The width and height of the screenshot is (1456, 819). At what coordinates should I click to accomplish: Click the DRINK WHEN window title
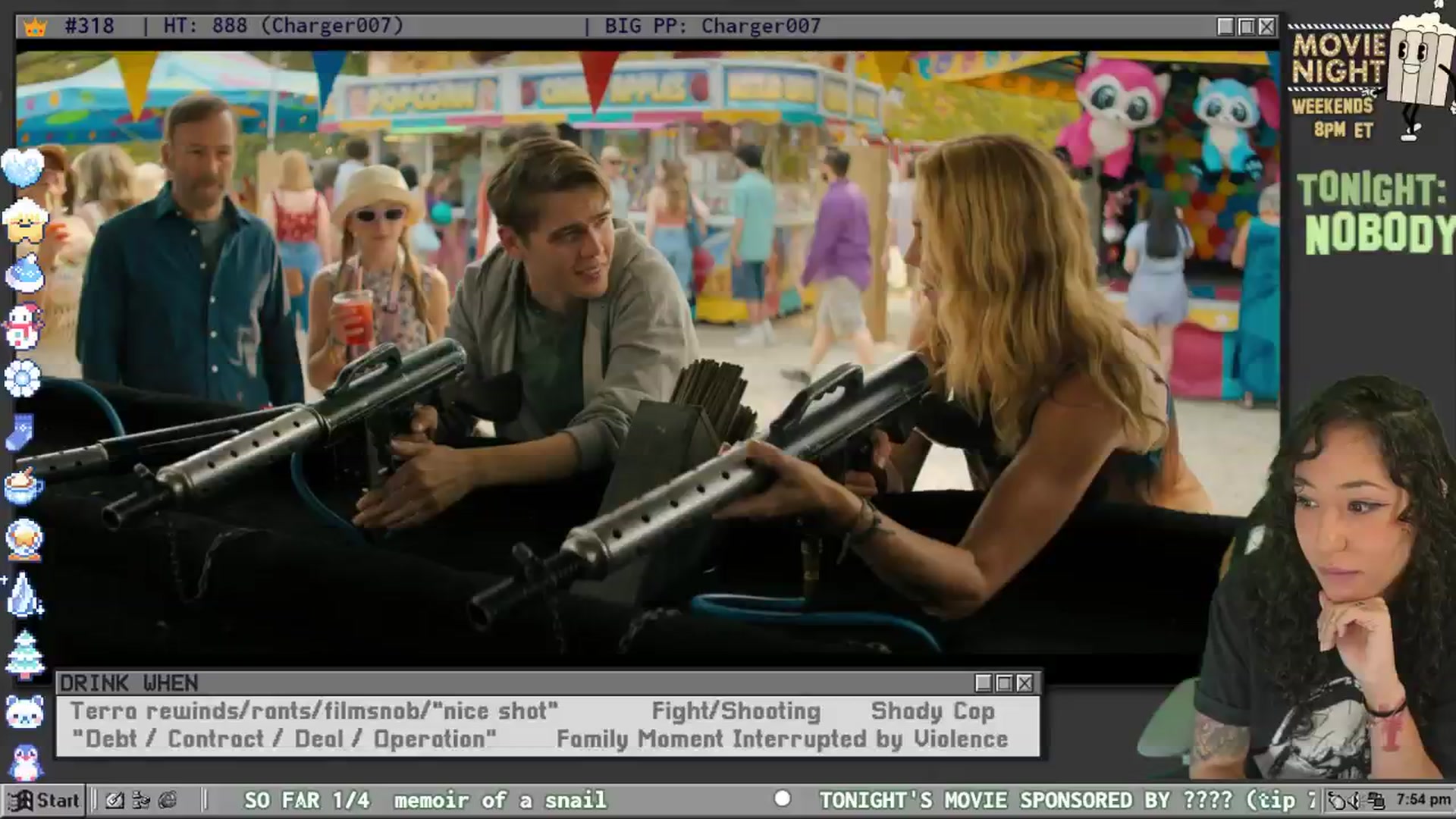pyautogui.click(x=129, y=683)
